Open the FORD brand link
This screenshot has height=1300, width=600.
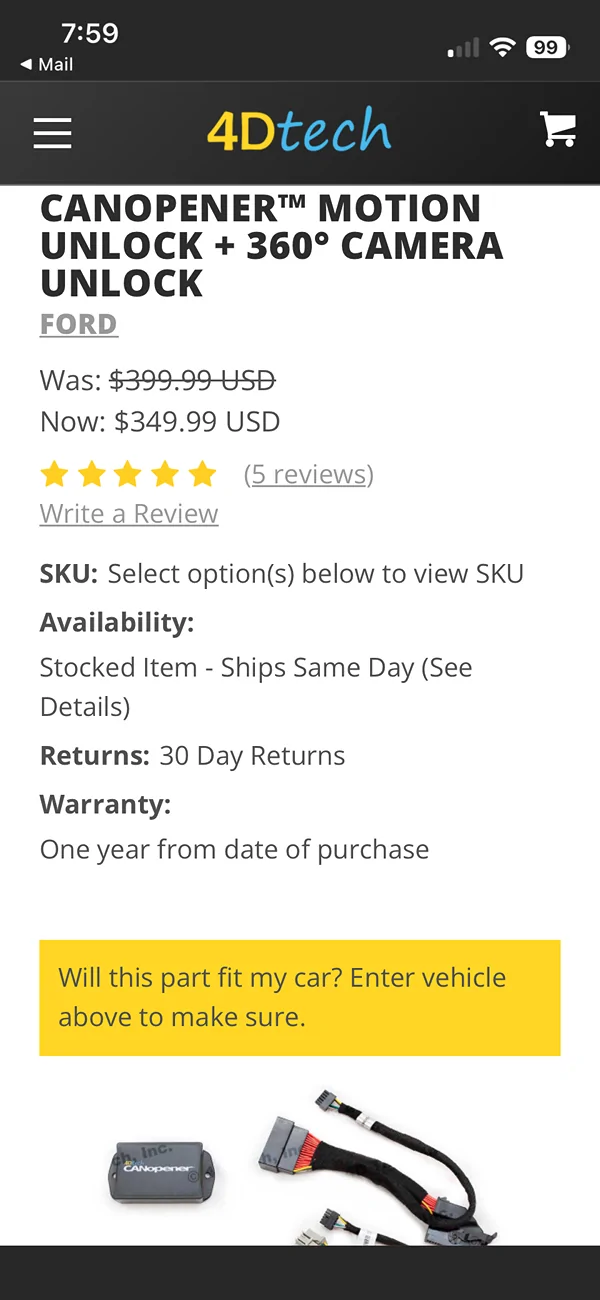point(79,324)
